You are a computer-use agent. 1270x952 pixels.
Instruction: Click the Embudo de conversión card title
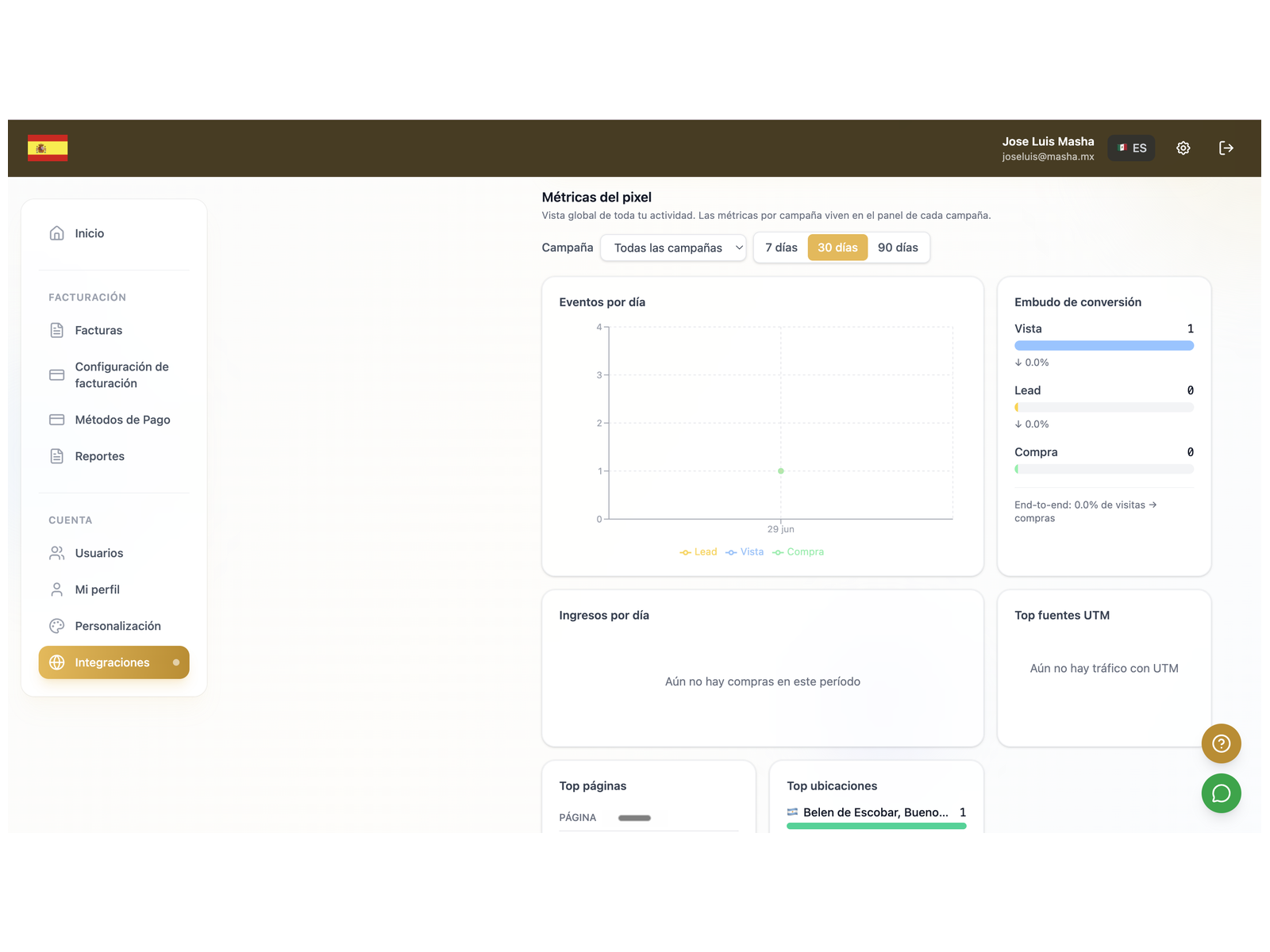[1077, 302]
